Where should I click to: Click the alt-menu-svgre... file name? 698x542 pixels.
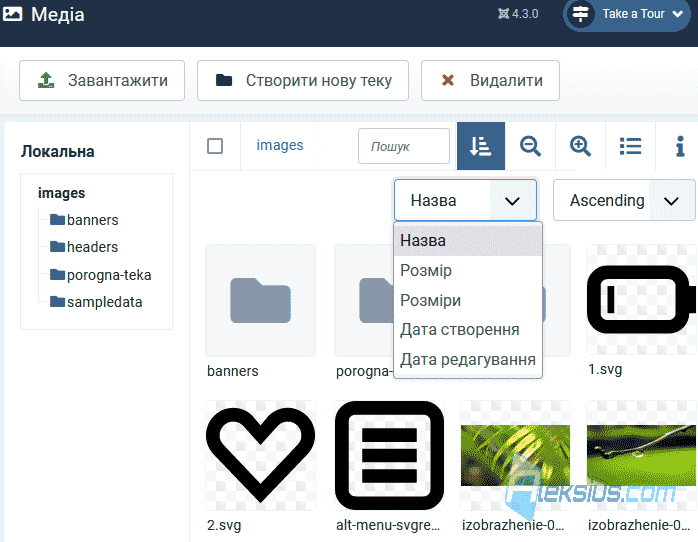point(388,526)
